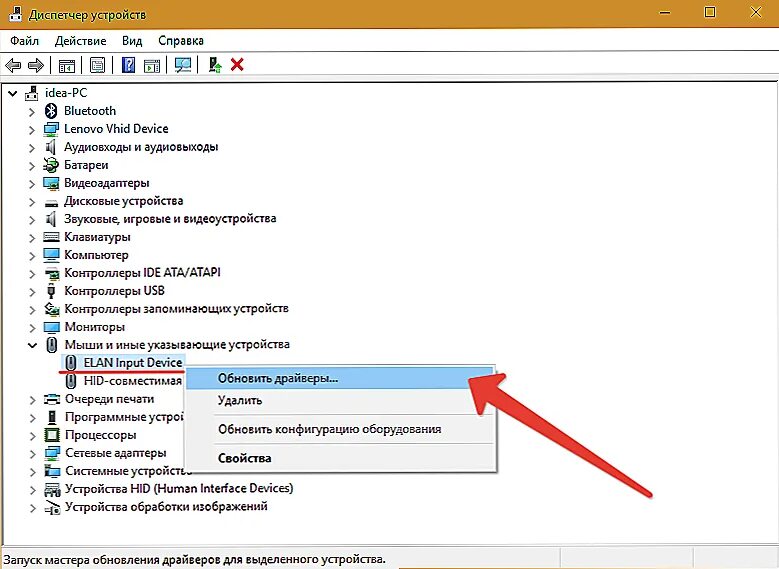Click the mouse icon next to ELAN Input Device
Screen dimensions: 779x569
71,363
